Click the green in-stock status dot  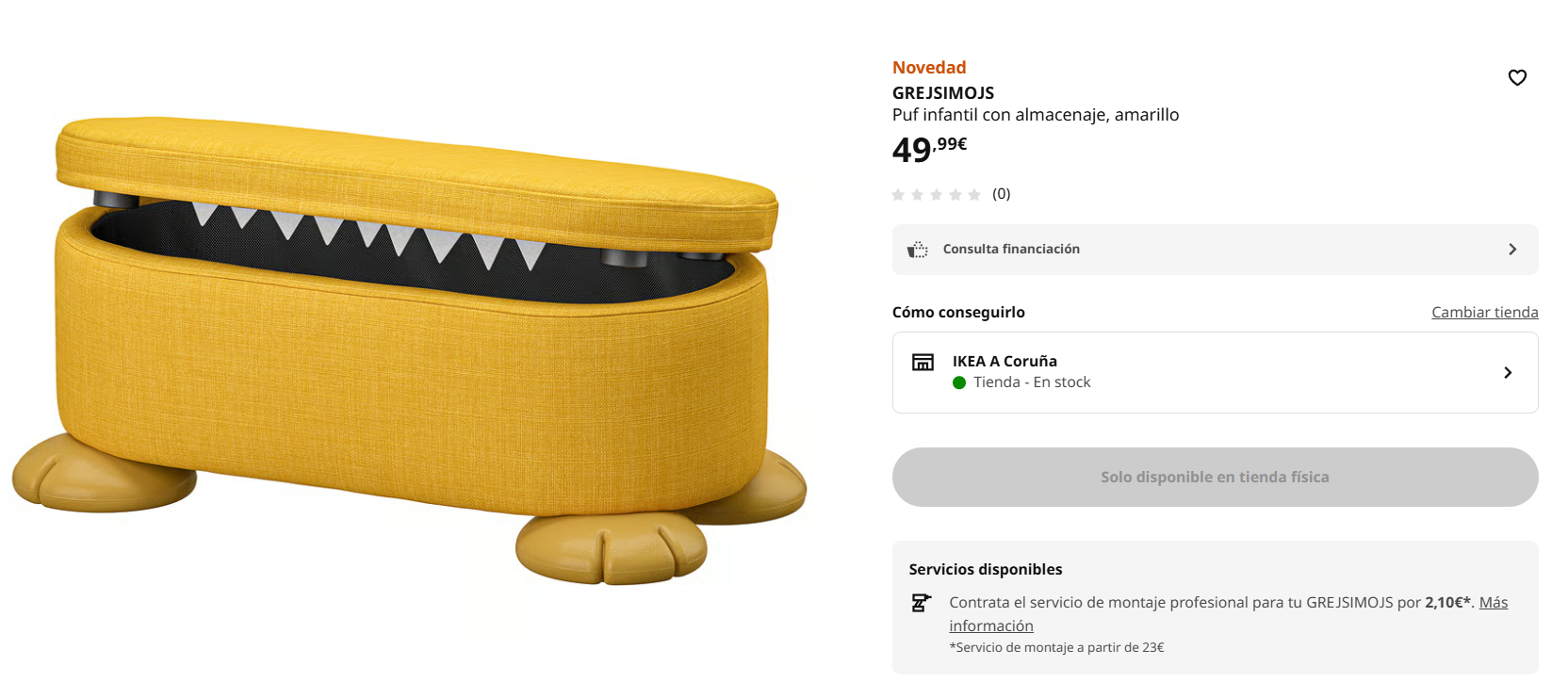coord(959,382)
